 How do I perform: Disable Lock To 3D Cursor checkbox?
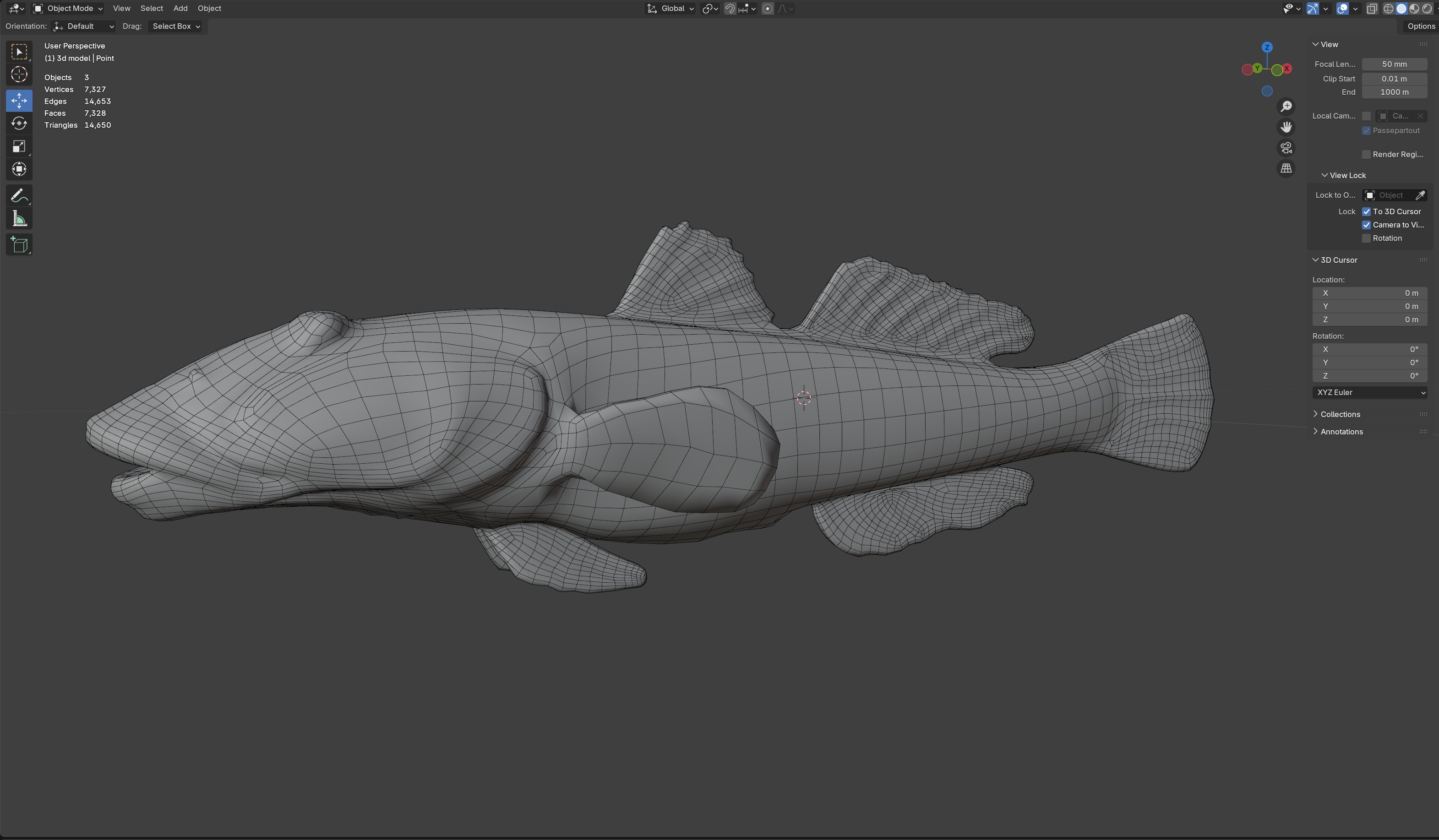[1367, 211]
